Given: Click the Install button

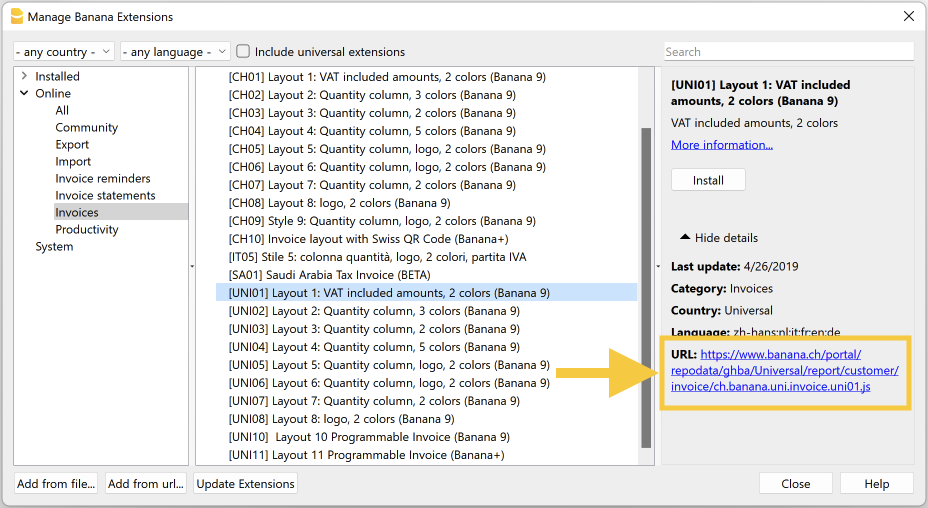Looking at the screenshot, I should coord(708,180).
